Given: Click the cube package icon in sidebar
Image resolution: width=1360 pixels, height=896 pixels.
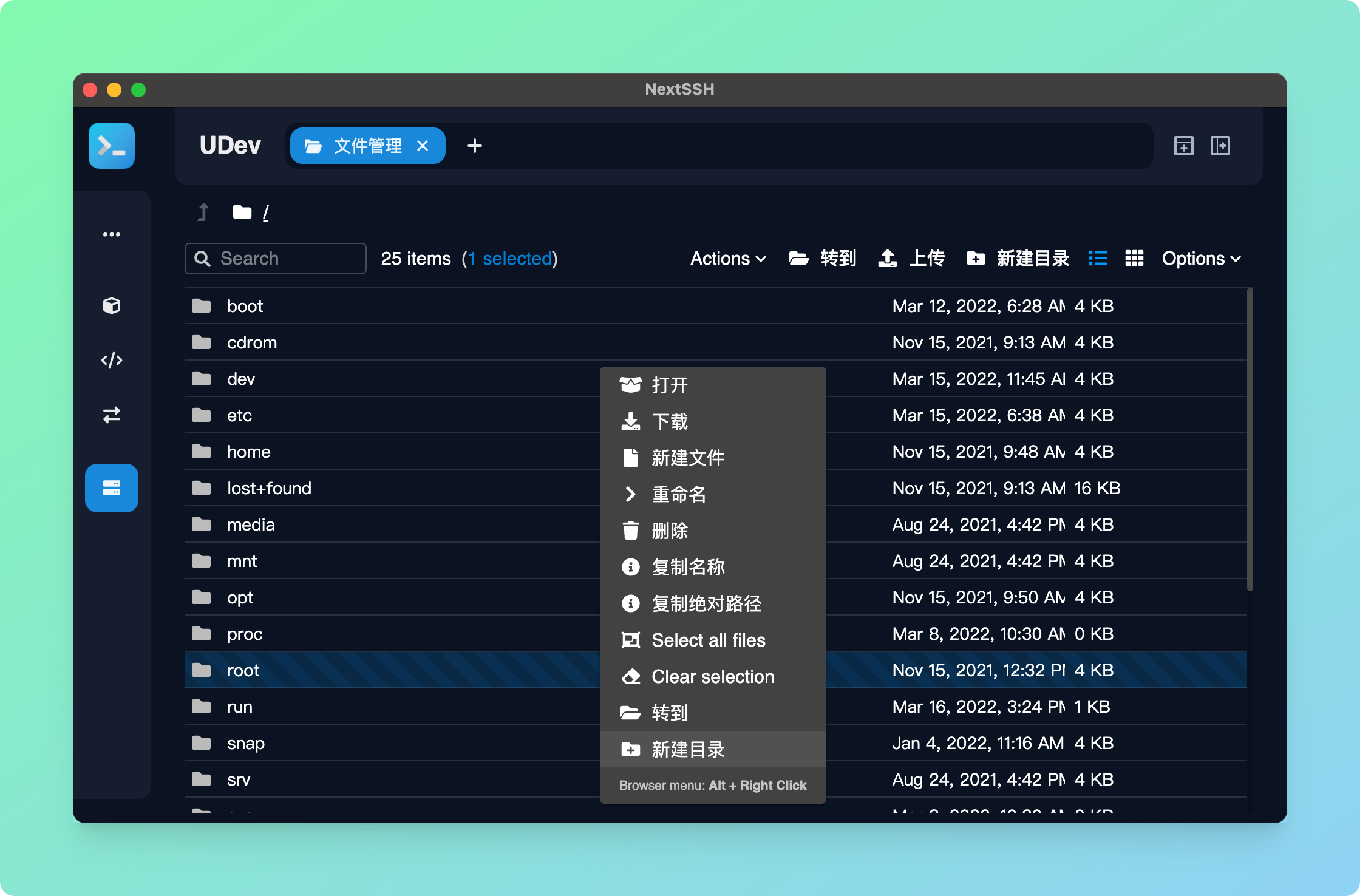Looking at the screenshot, I should coord(112,305).
